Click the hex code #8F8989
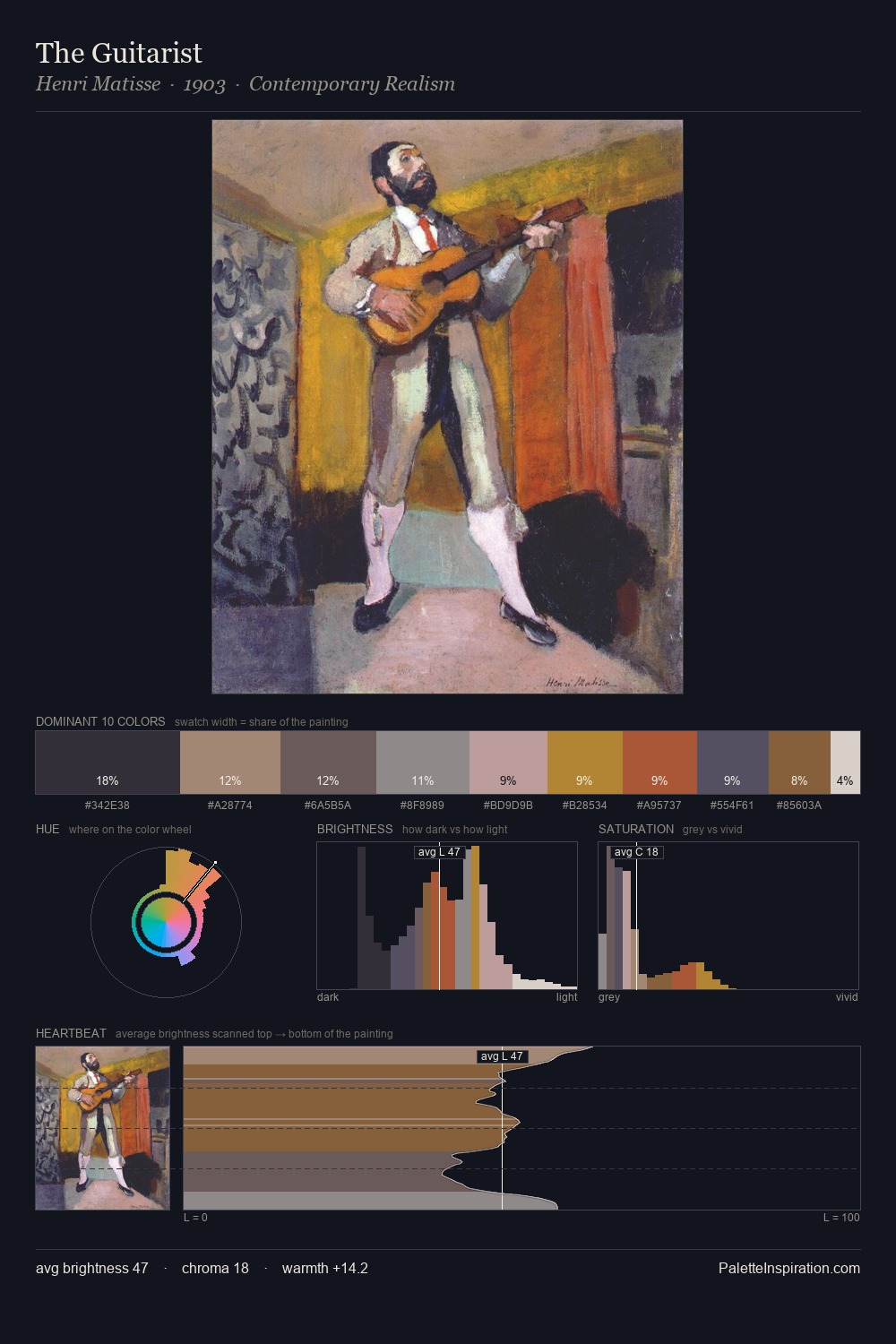The width and height of the screenshot is (896, 1344). 423,806
